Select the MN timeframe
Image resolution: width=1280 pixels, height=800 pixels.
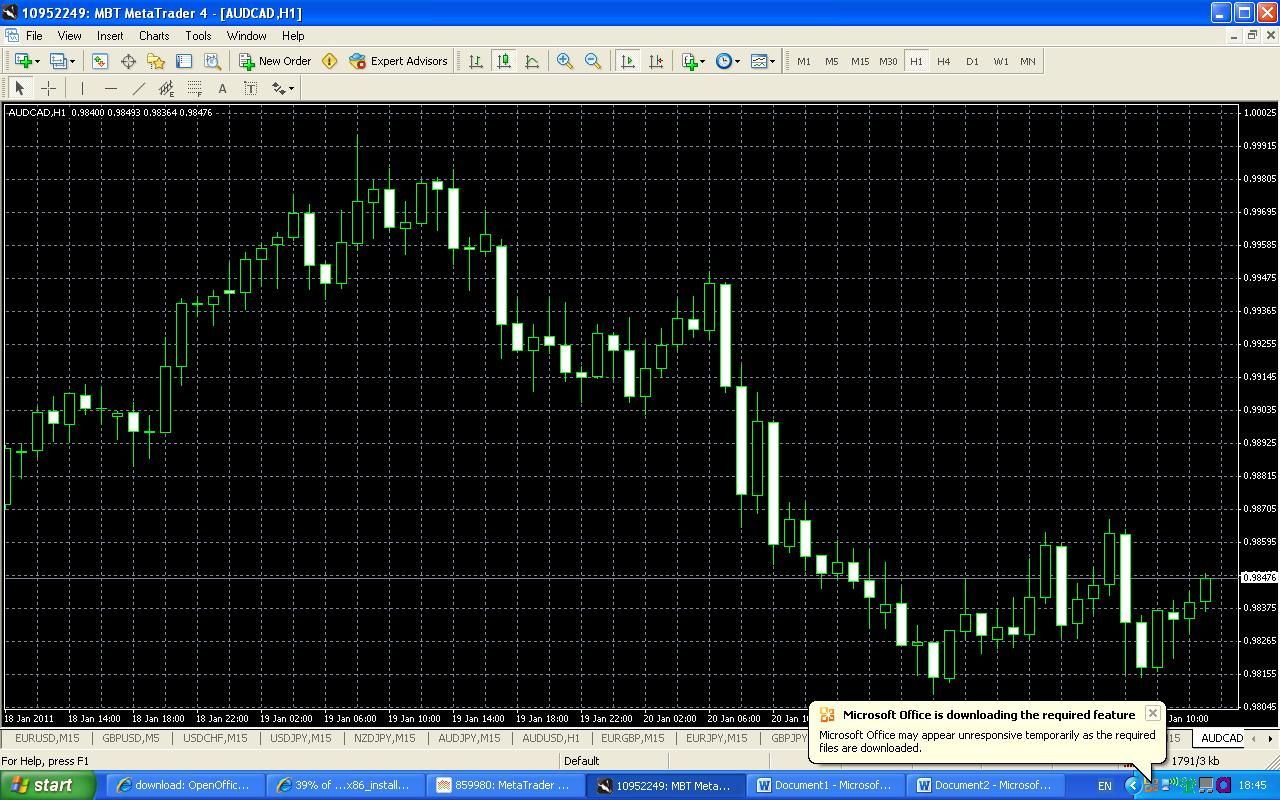(1028, 61)
